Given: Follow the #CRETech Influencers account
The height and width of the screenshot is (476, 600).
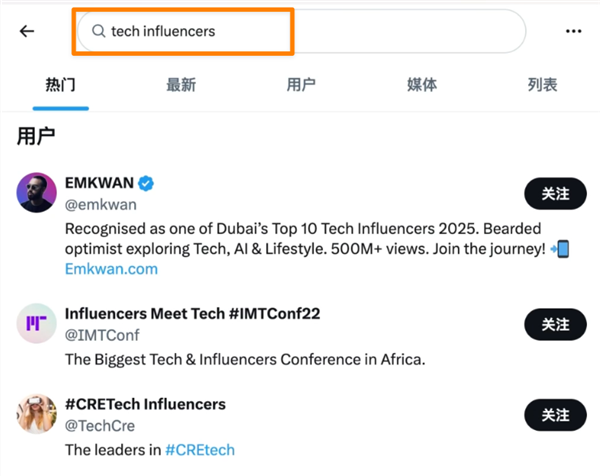Looking at the screenshot, I should (x=555, y=414).
